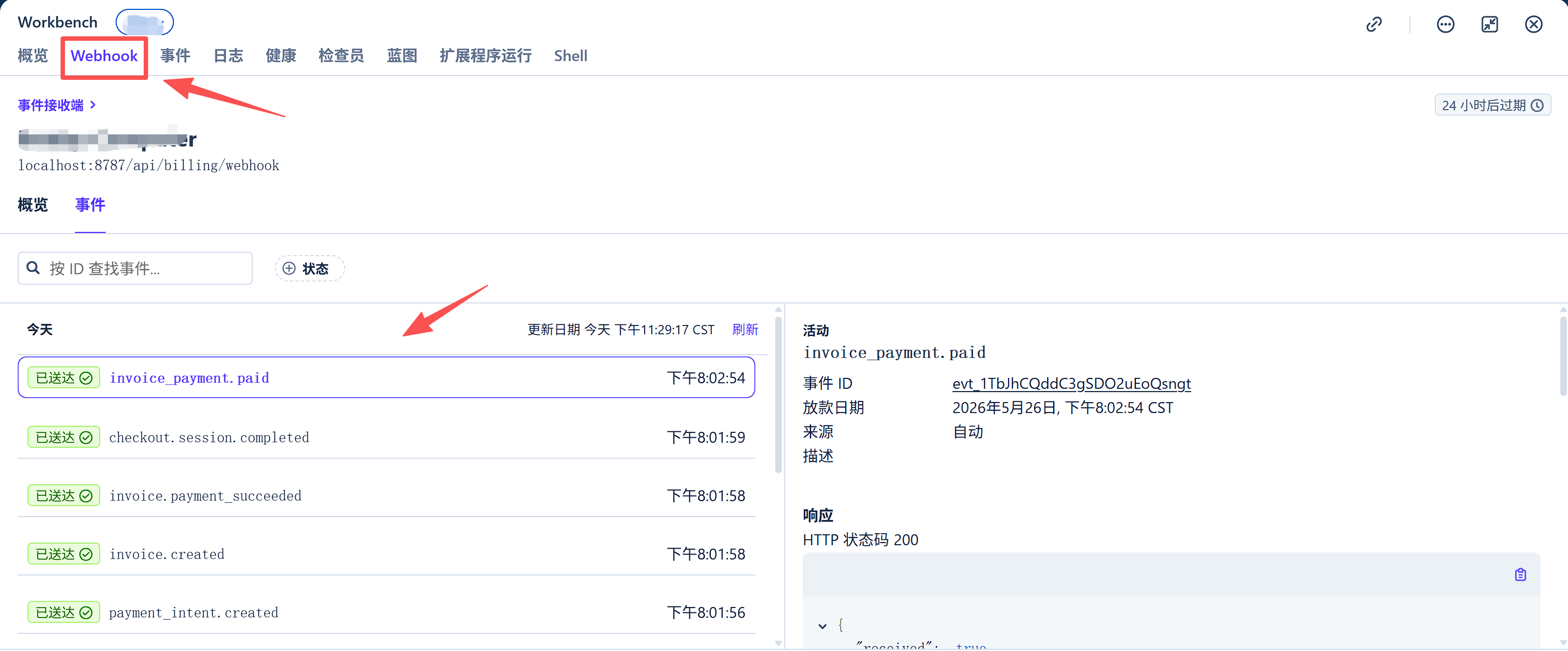The height and width of the screenshot is (651, 1568).
Task: Collapse Workbench with the minimize-panel icon
Action: pyautogui.click(x=1489, y=24)
